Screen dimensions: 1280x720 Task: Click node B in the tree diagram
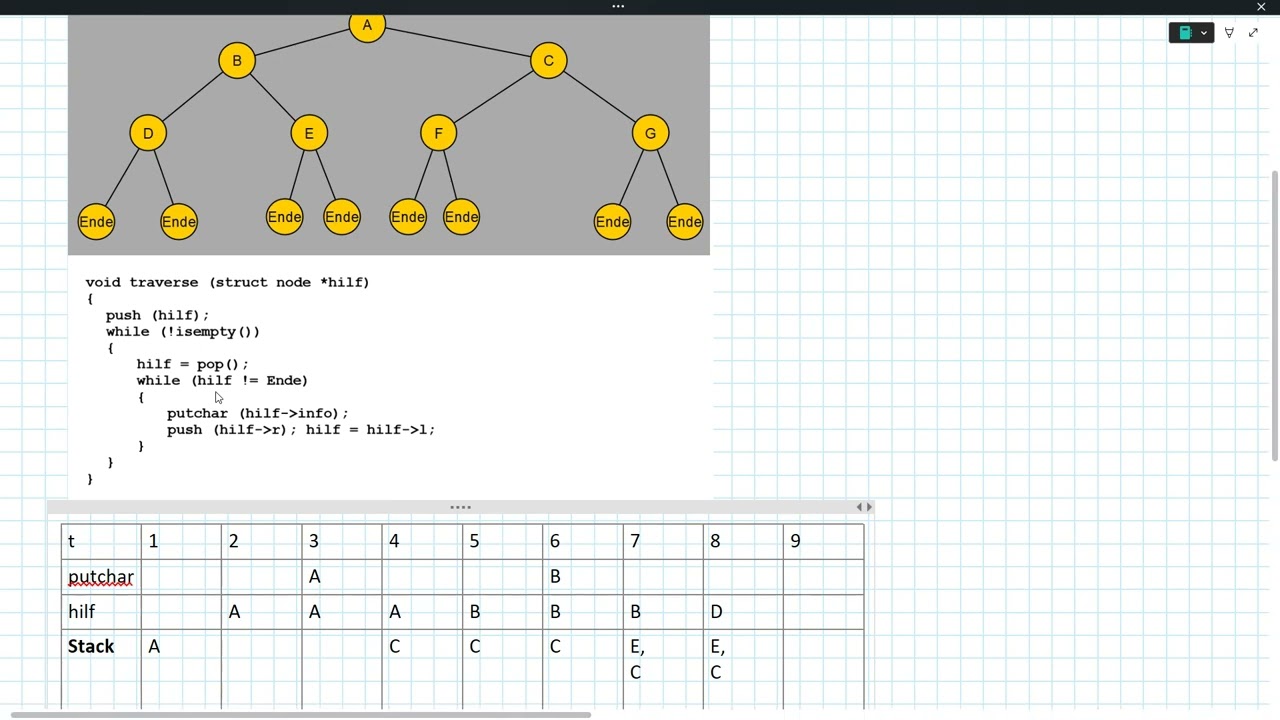click(237, 61)
